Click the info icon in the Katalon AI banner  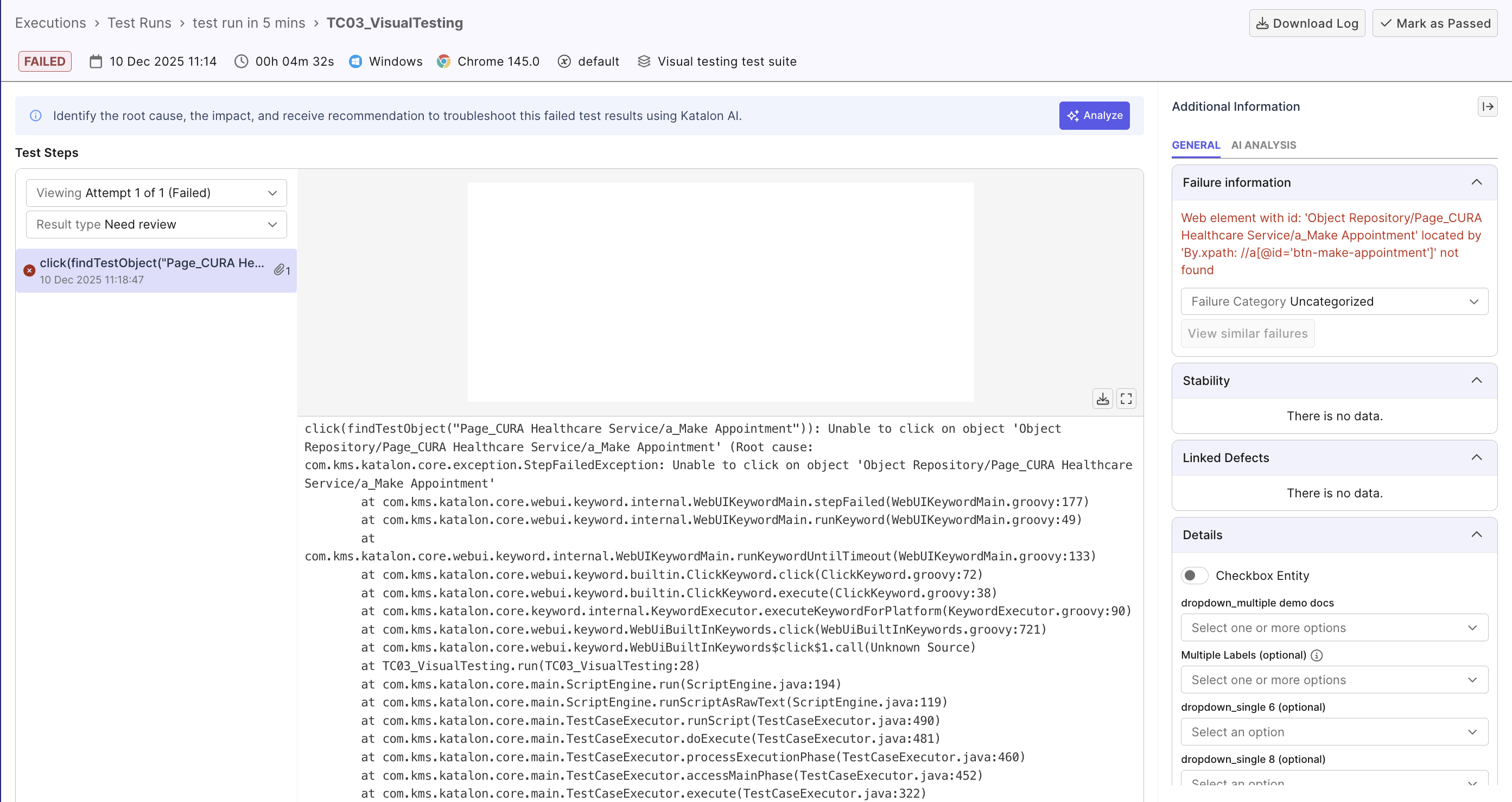(x=35, y=115)
